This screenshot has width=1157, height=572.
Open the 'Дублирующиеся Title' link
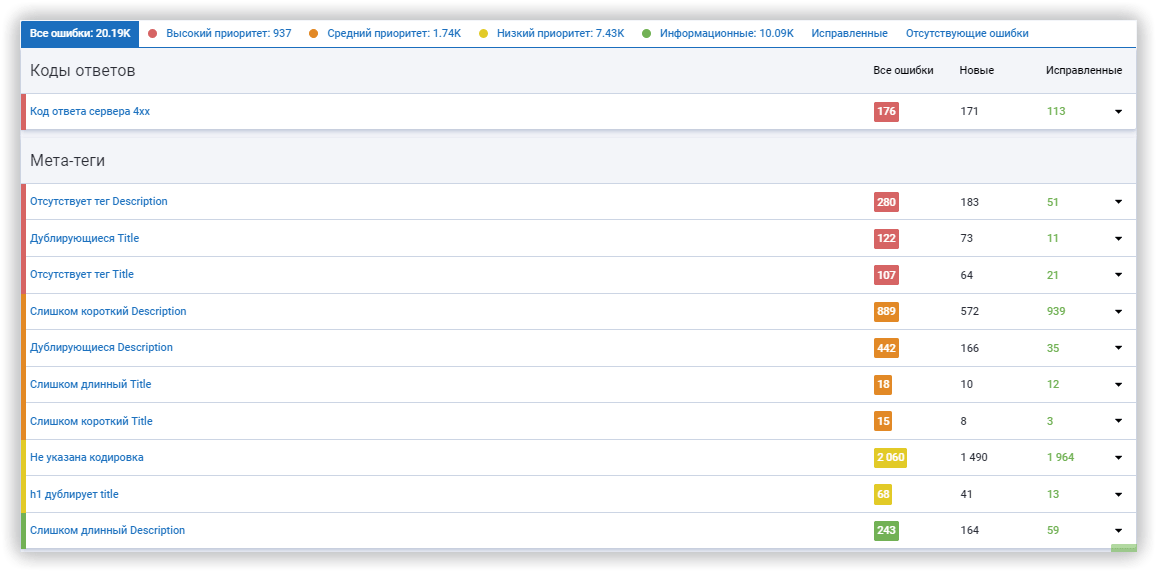point(84,238)
